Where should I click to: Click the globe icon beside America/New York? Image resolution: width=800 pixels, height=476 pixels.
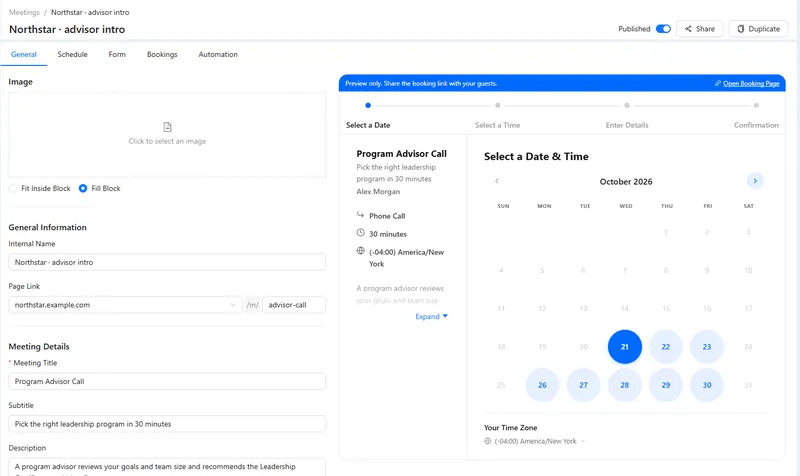click(360, 250)
